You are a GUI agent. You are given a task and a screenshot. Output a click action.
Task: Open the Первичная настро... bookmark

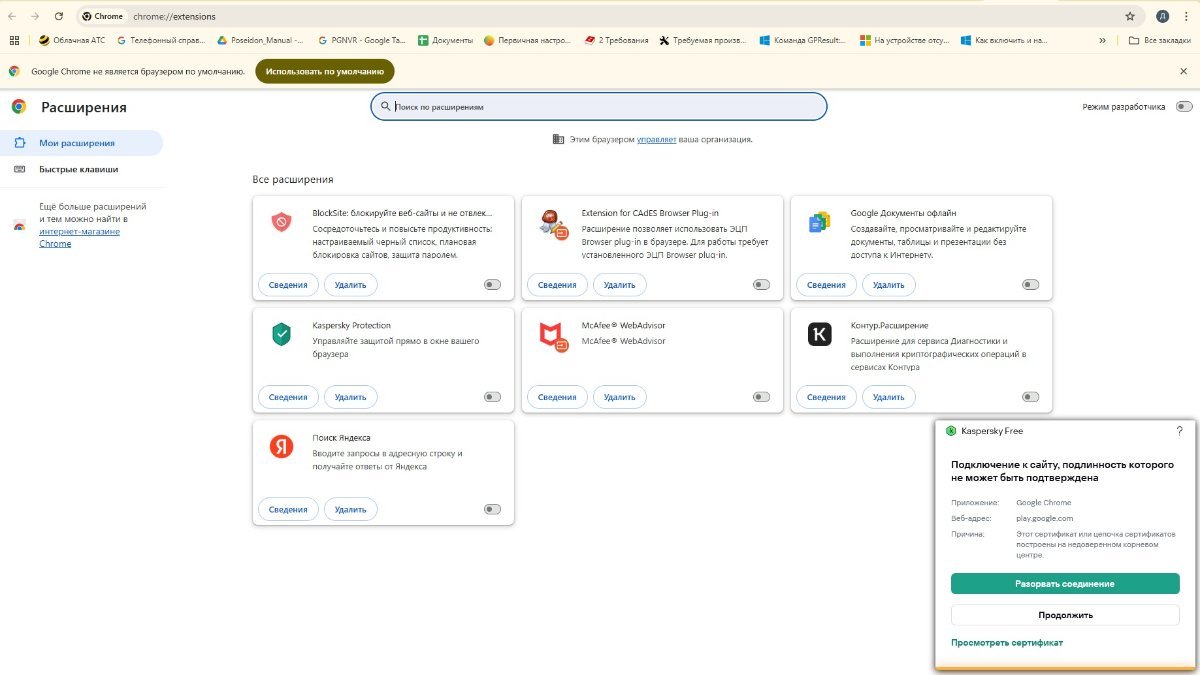point(527,41)
